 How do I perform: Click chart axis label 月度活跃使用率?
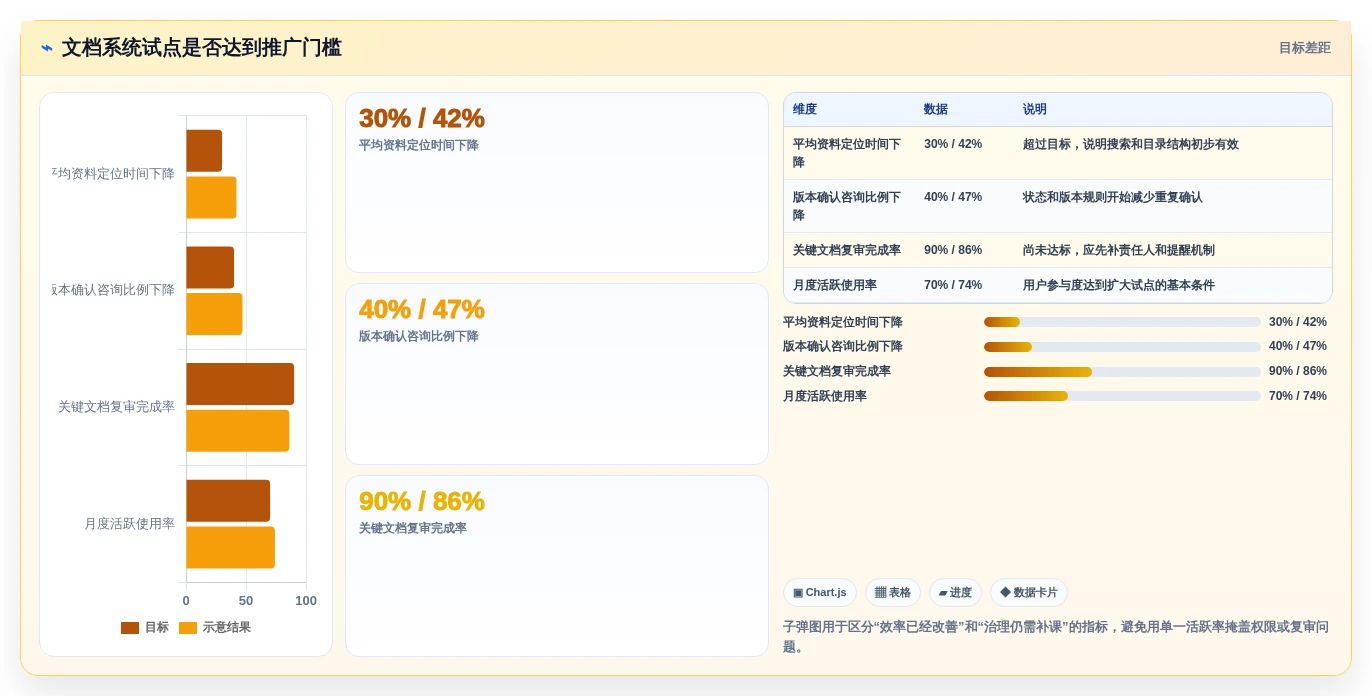(x=130, y=524)
